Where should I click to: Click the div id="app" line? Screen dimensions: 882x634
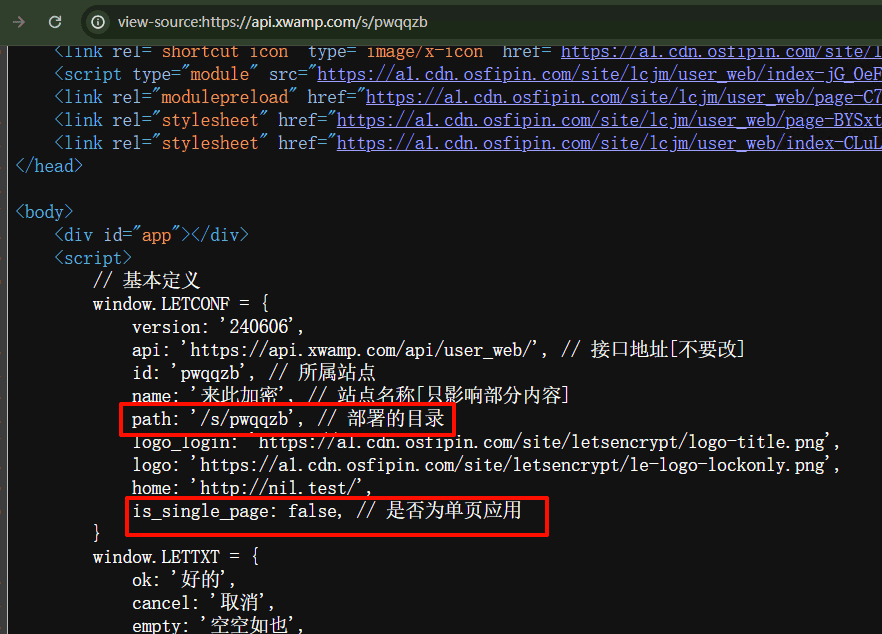point(151,235)
